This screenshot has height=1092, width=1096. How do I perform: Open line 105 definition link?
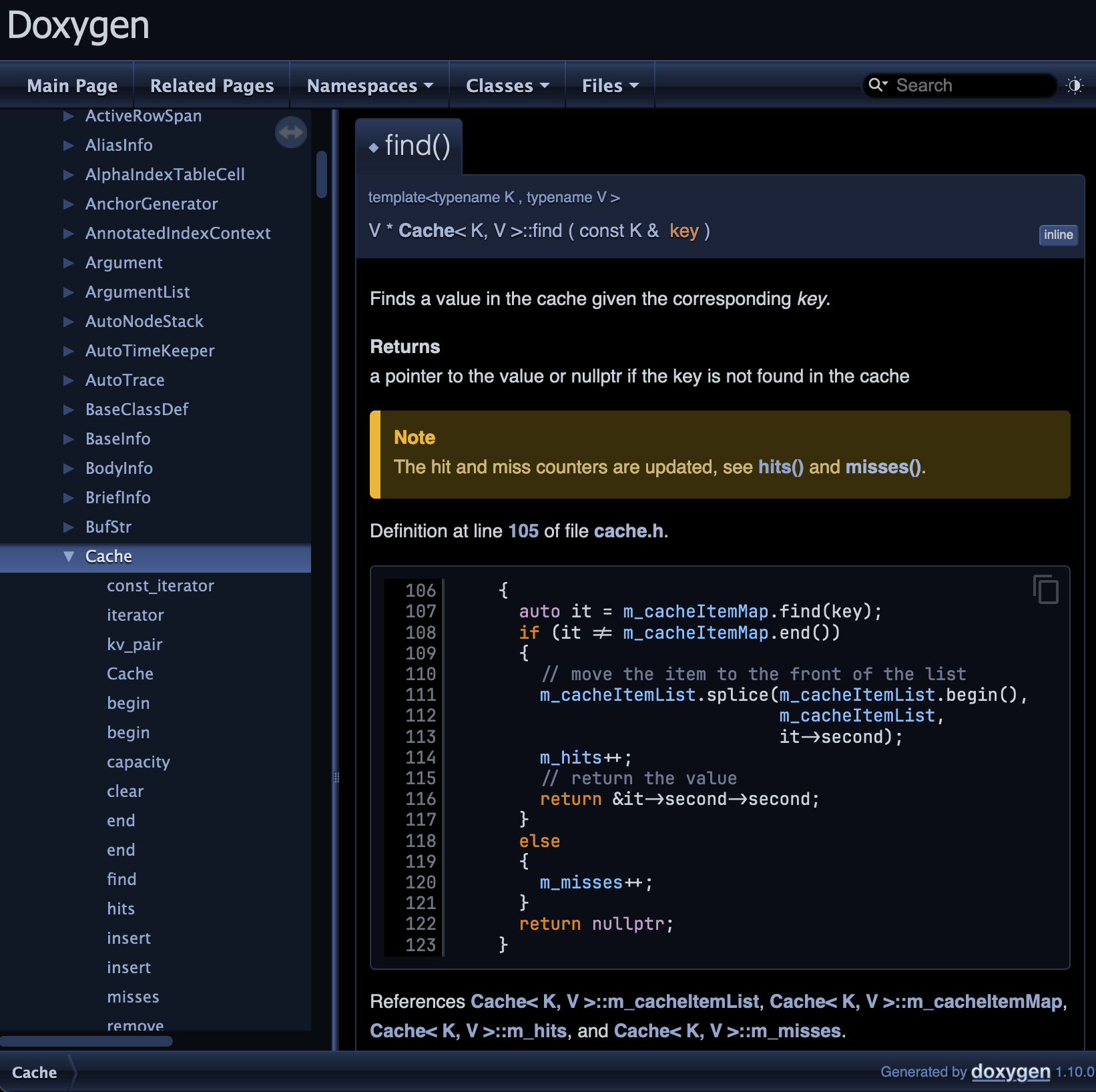523,531
